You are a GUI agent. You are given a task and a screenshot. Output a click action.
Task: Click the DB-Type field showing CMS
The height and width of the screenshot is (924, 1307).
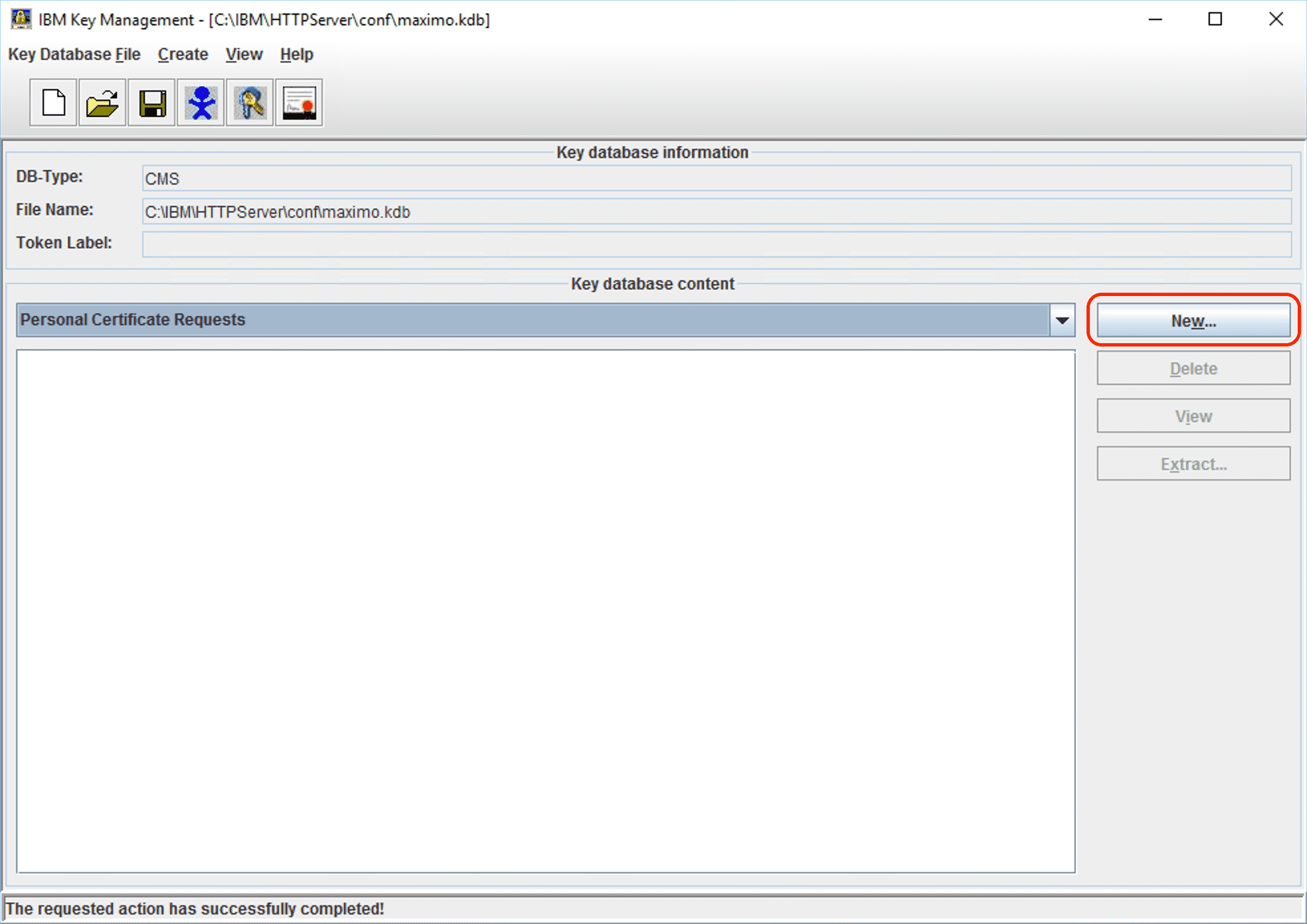tap(717, 179)
